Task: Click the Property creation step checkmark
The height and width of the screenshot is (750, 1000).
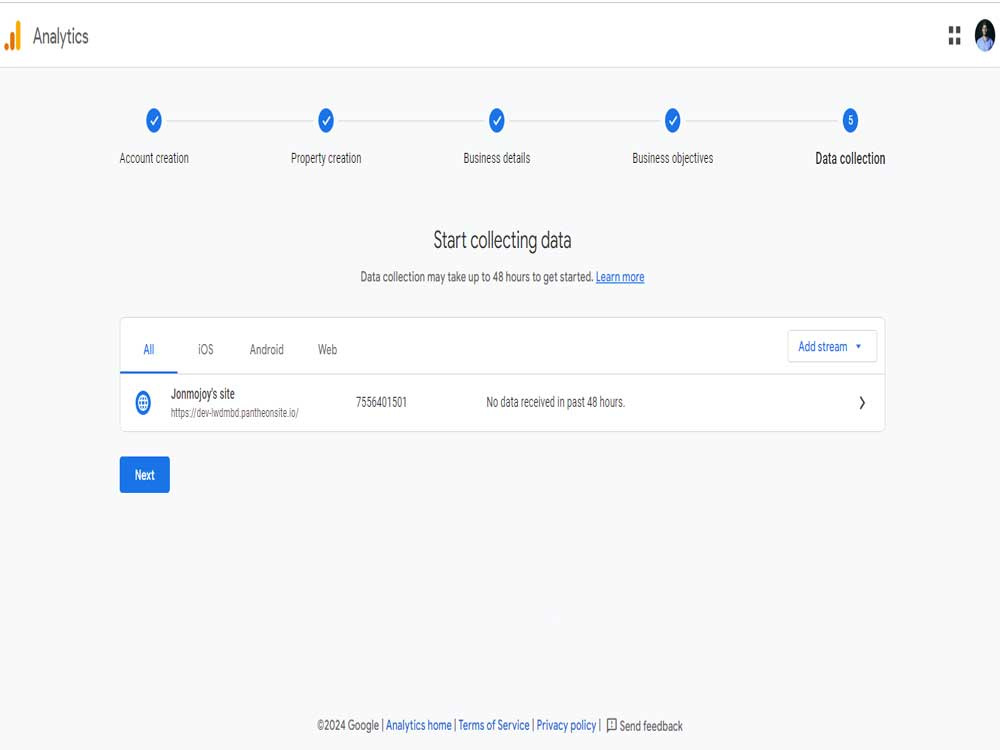Action: (326, 120)
